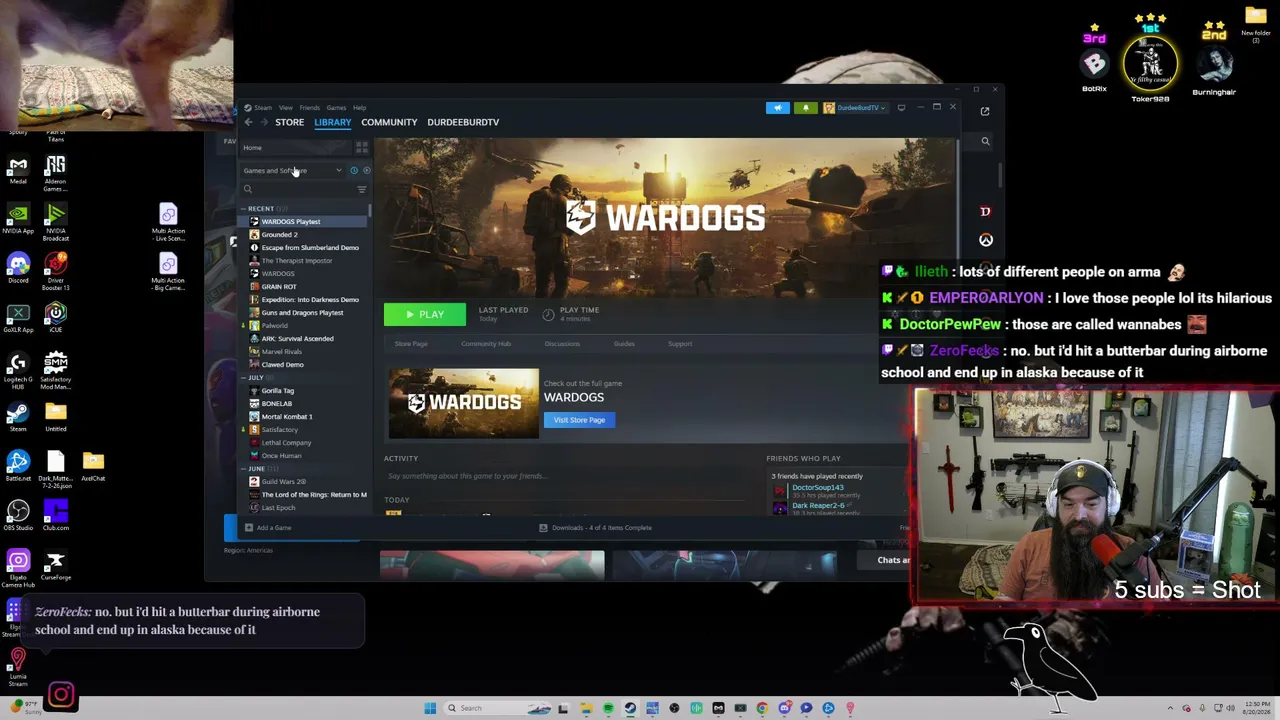Open Steam notifications bell
The width and height of the screenshot is (1280, 720).
coord(805,108)
